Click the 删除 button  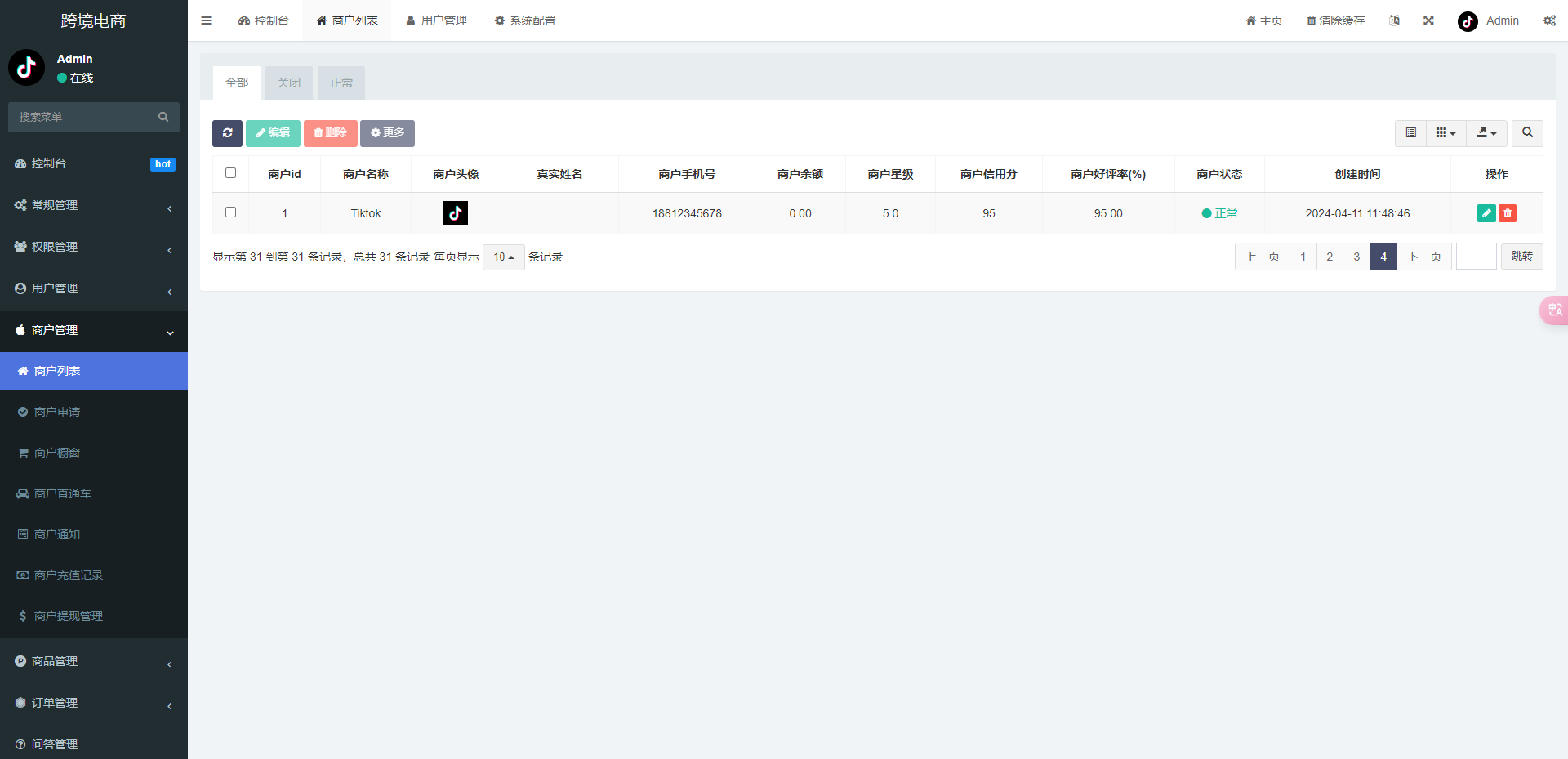click(331, 133)
